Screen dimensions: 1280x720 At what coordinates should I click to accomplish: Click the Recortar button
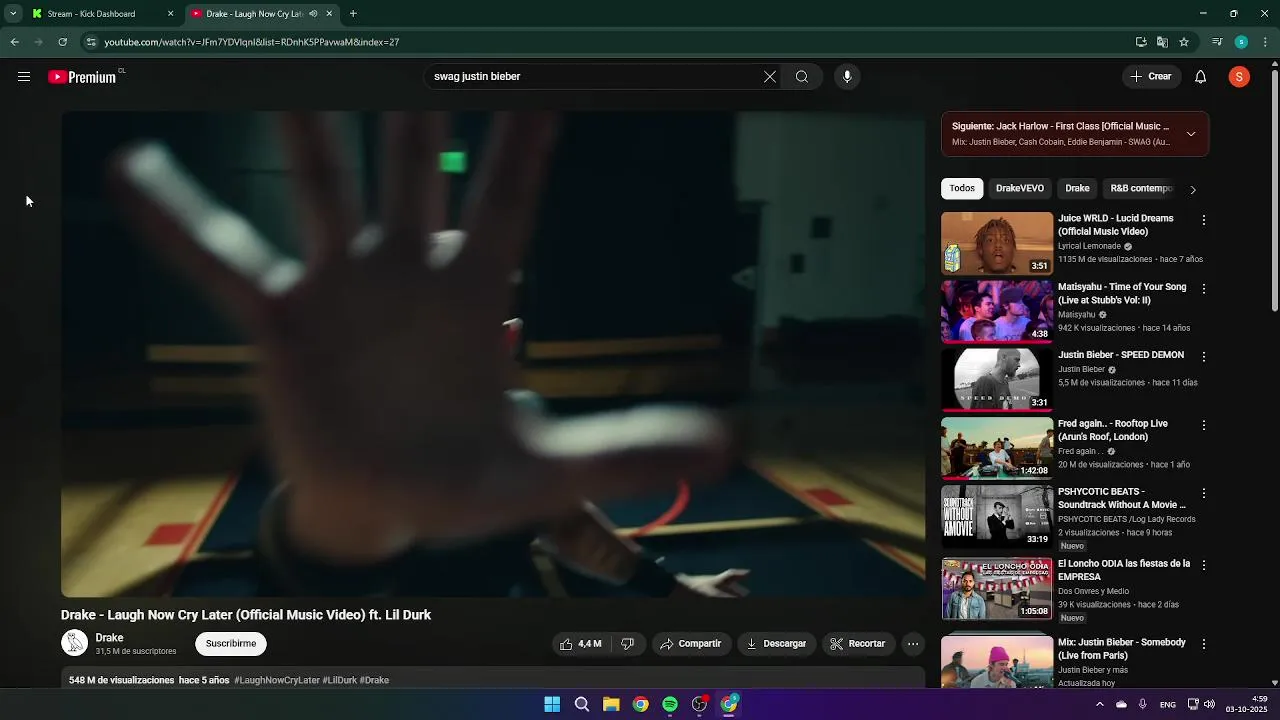click(858, 644)
